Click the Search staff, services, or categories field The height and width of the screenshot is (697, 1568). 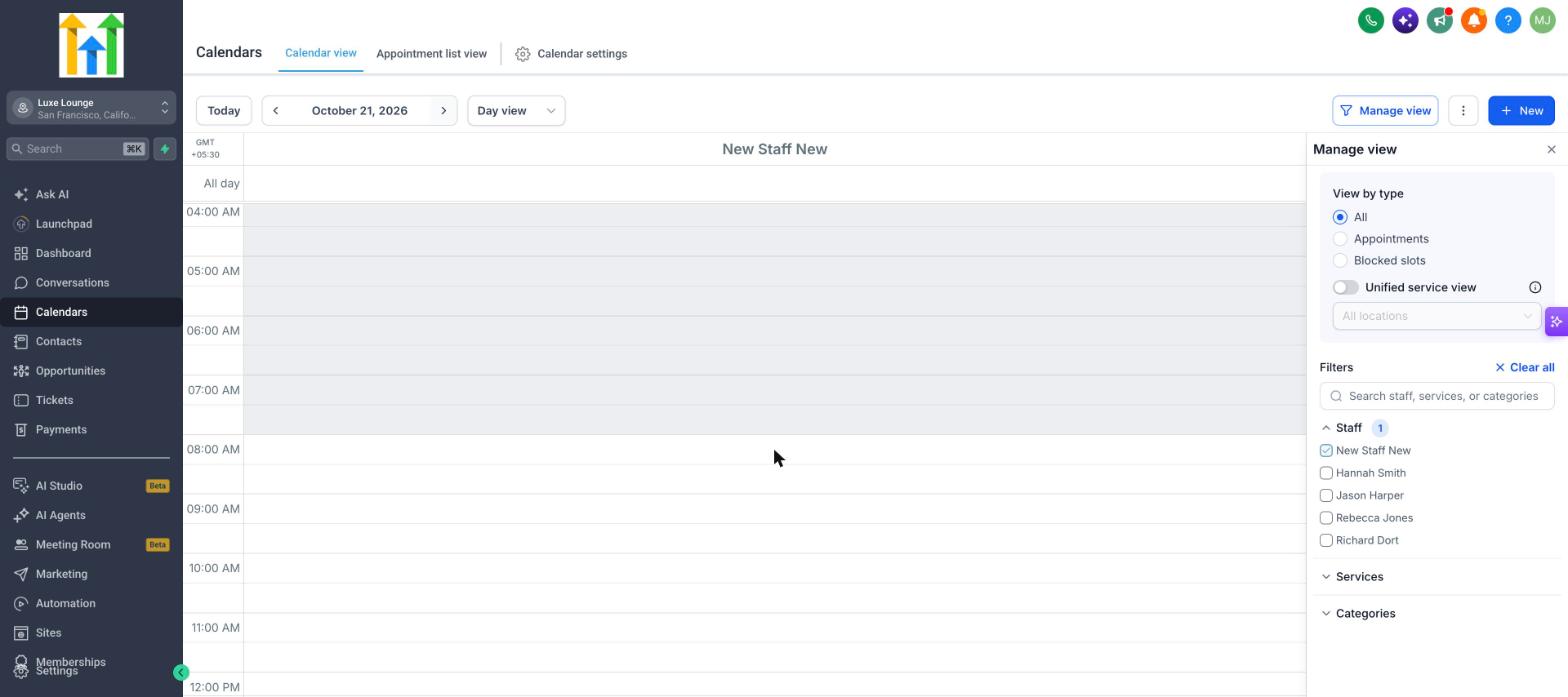[x=1437, y=397]
